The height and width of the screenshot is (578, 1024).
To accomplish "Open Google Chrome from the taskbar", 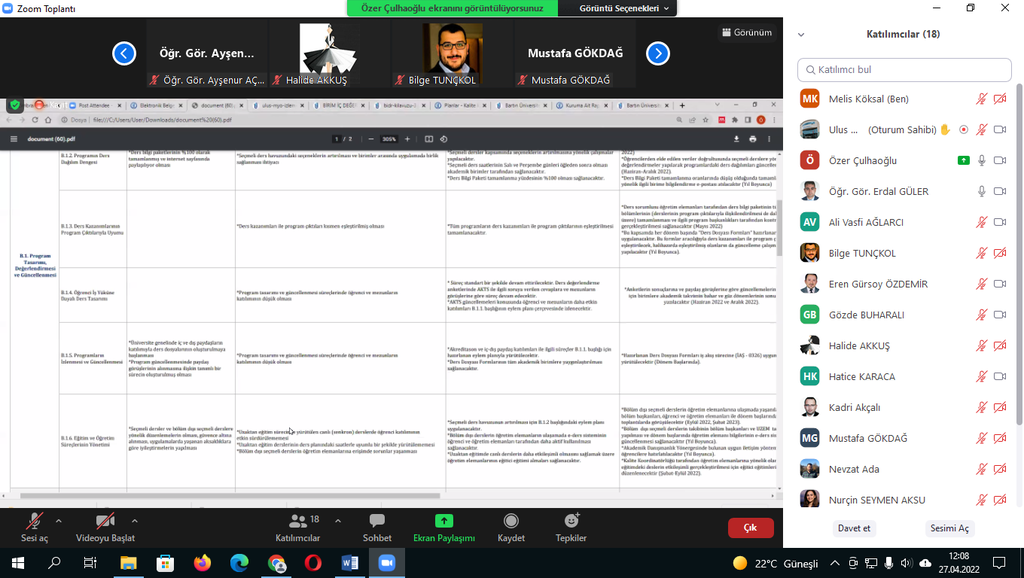I will 277,563.
